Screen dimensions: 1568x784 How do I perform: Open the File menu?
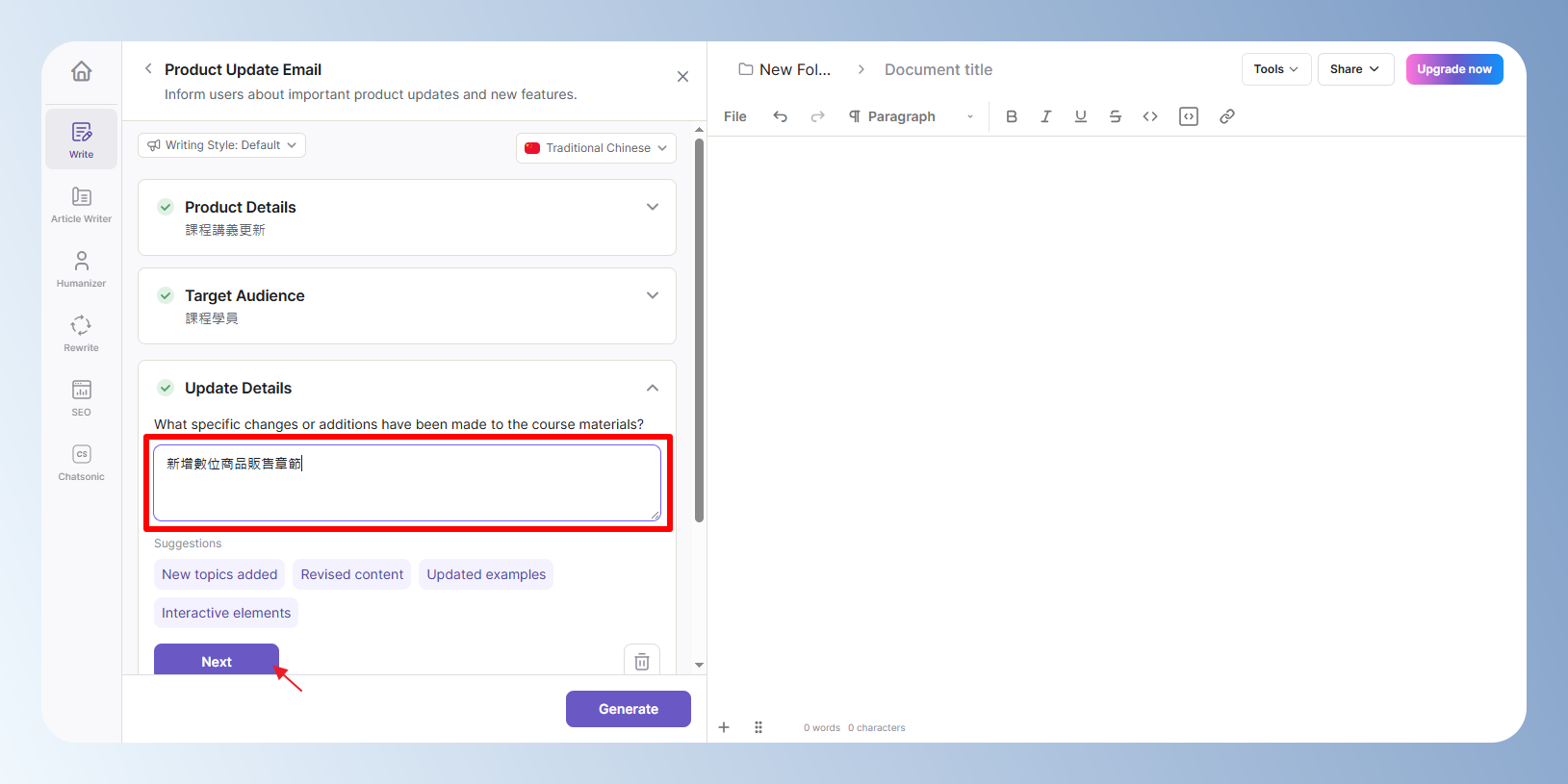coord(735,116)
